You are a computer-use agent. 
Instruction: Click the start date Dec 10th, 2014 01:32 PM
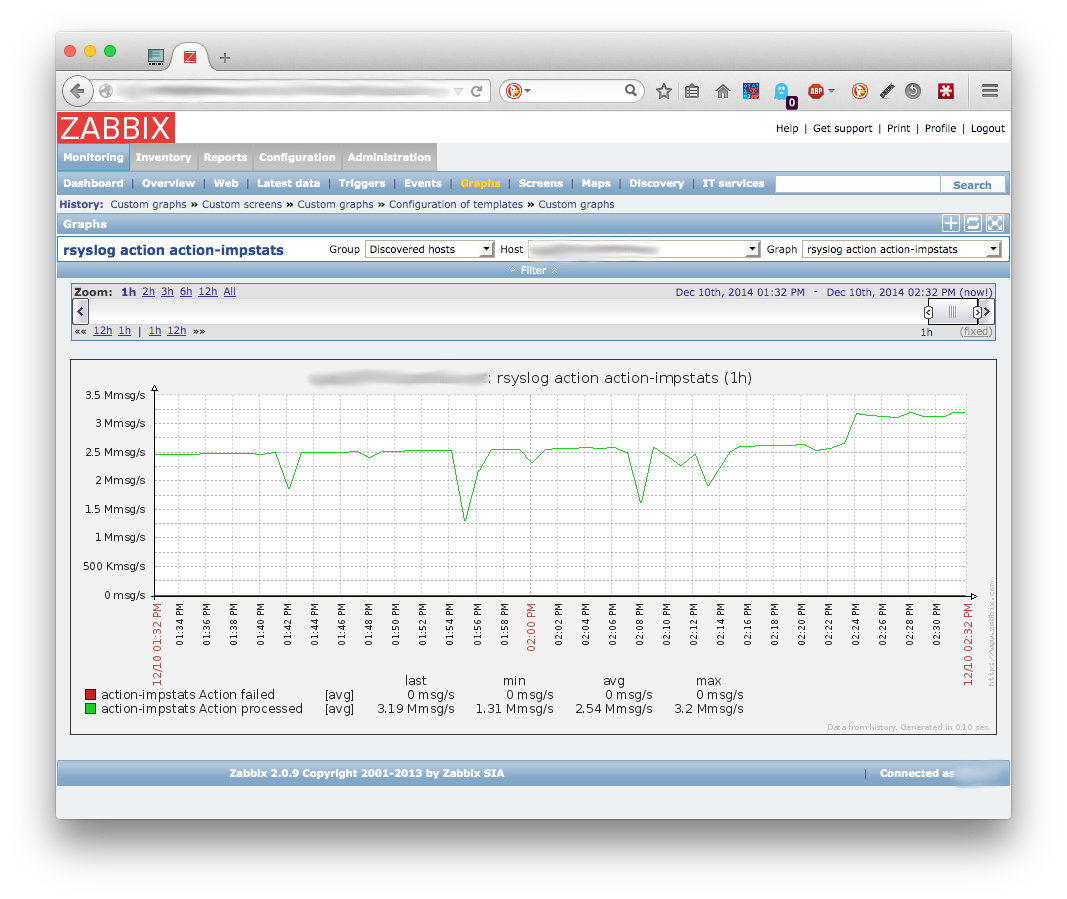[x=740, y=292]
